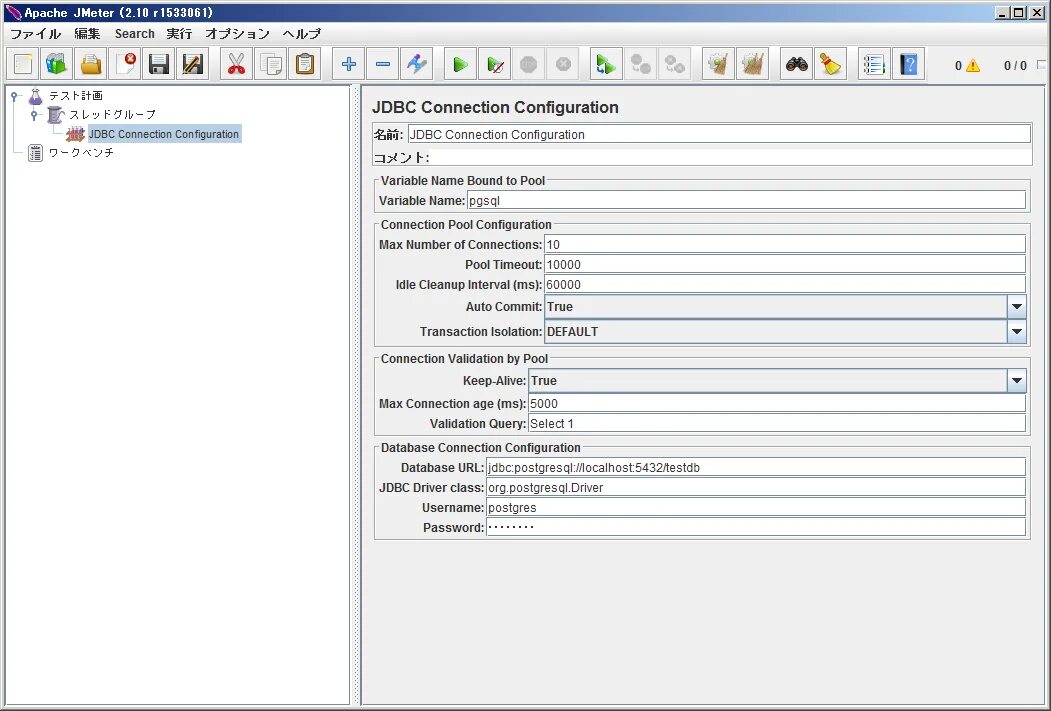This screenshot has width=1051, height=711.
Task: Open the Search menu
Action: tap(134, 34)
